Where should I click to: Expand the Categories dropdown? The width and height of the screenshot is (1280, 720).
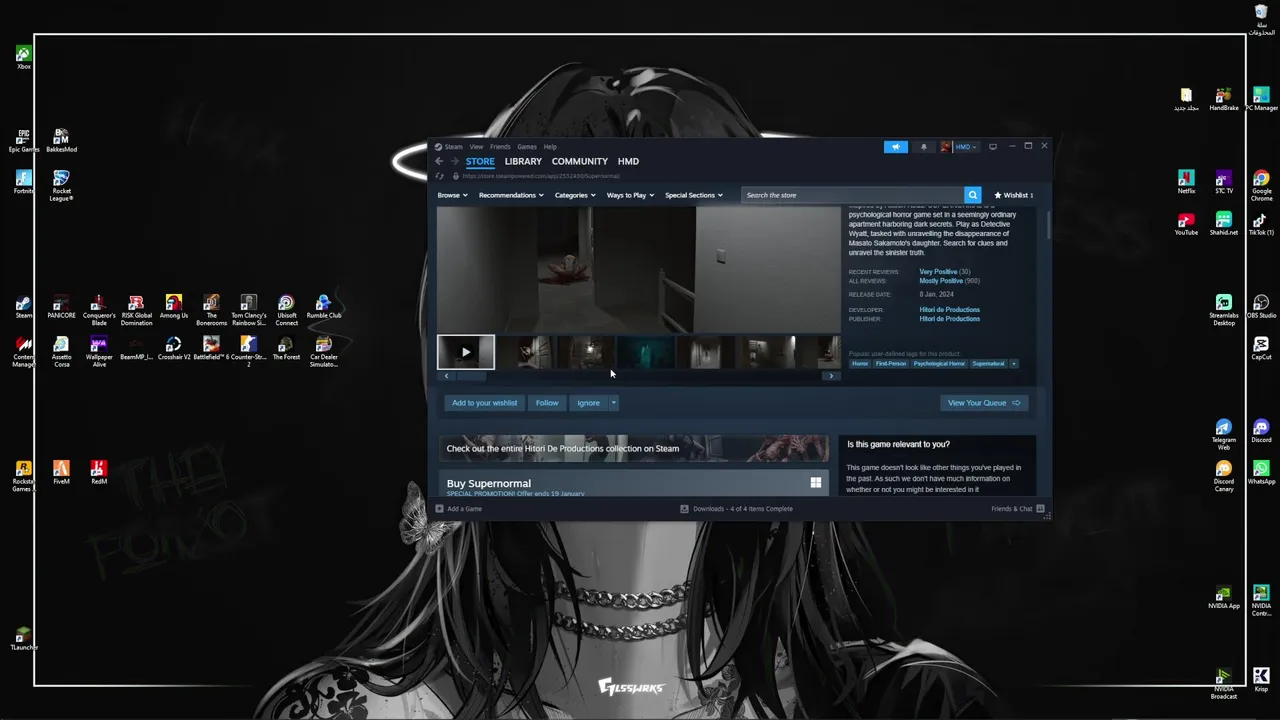575,195
